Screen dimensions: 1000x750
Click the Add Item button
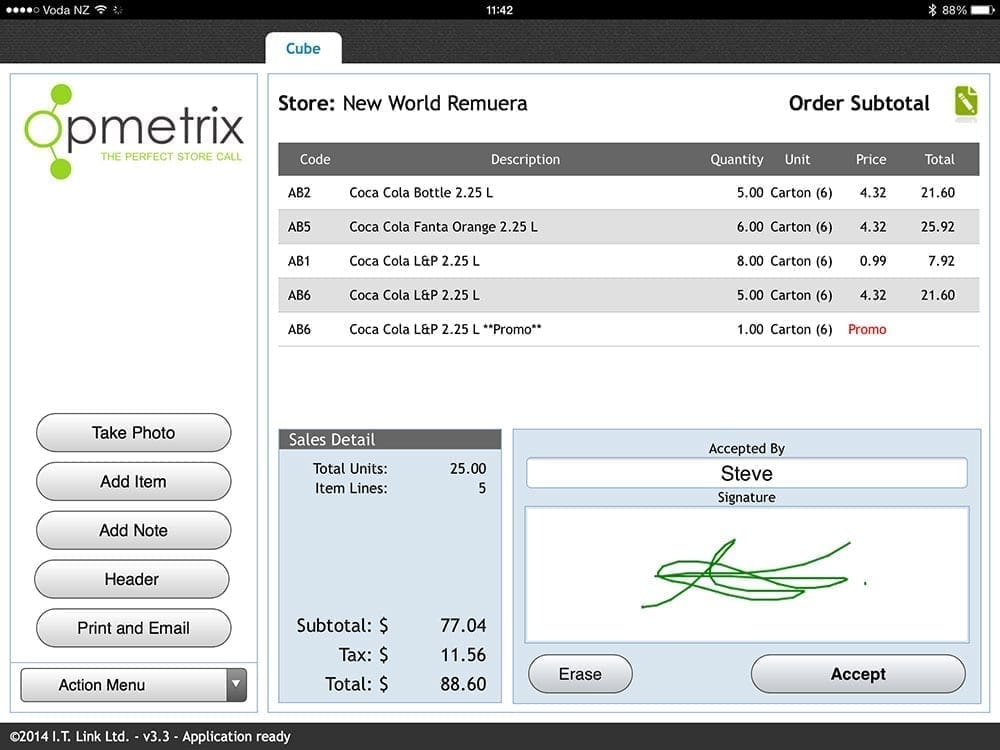tap(133, 482)
